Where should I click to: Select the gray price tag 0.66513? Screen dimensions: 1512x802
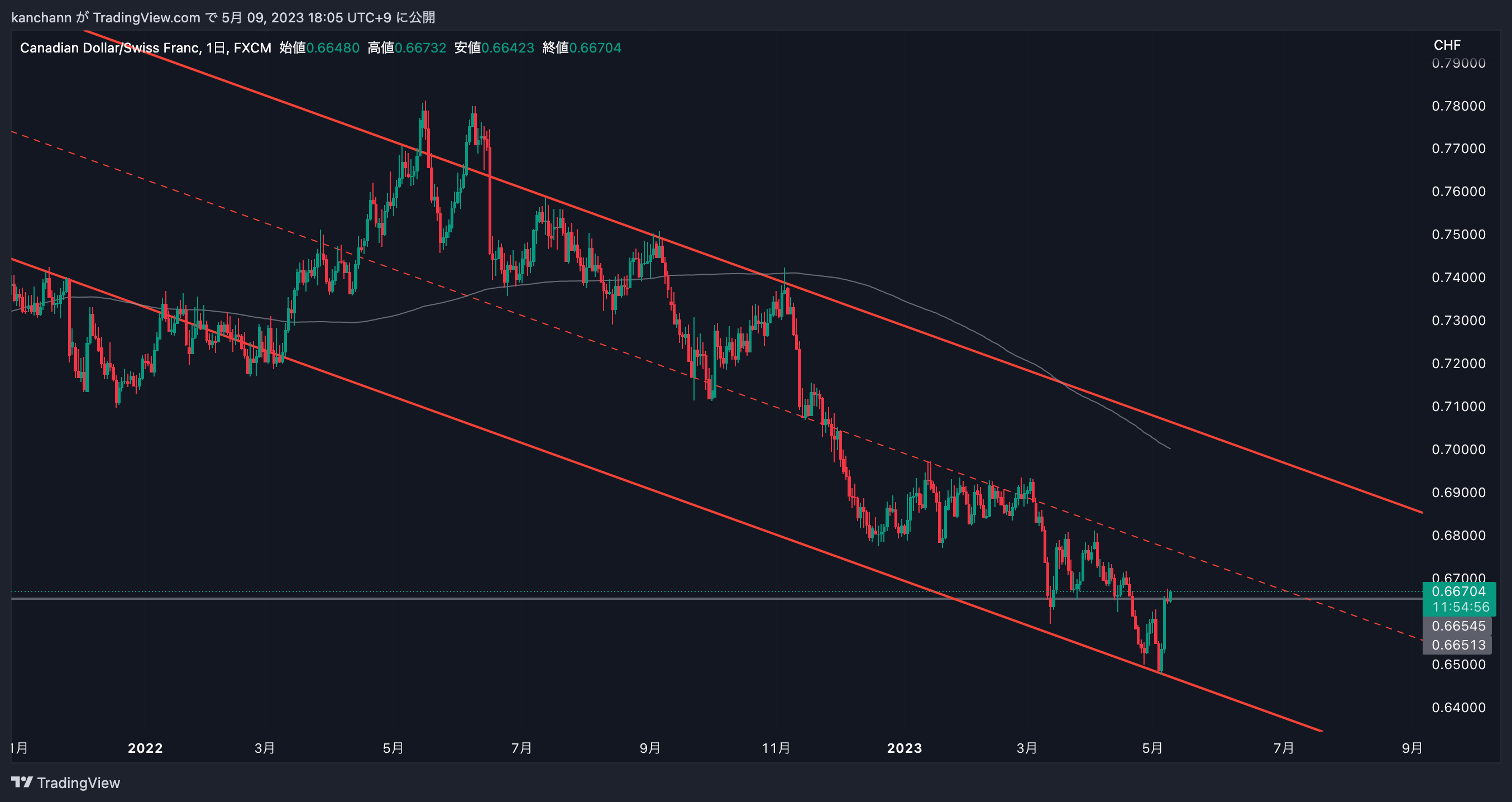click(x=1458, y=645)
